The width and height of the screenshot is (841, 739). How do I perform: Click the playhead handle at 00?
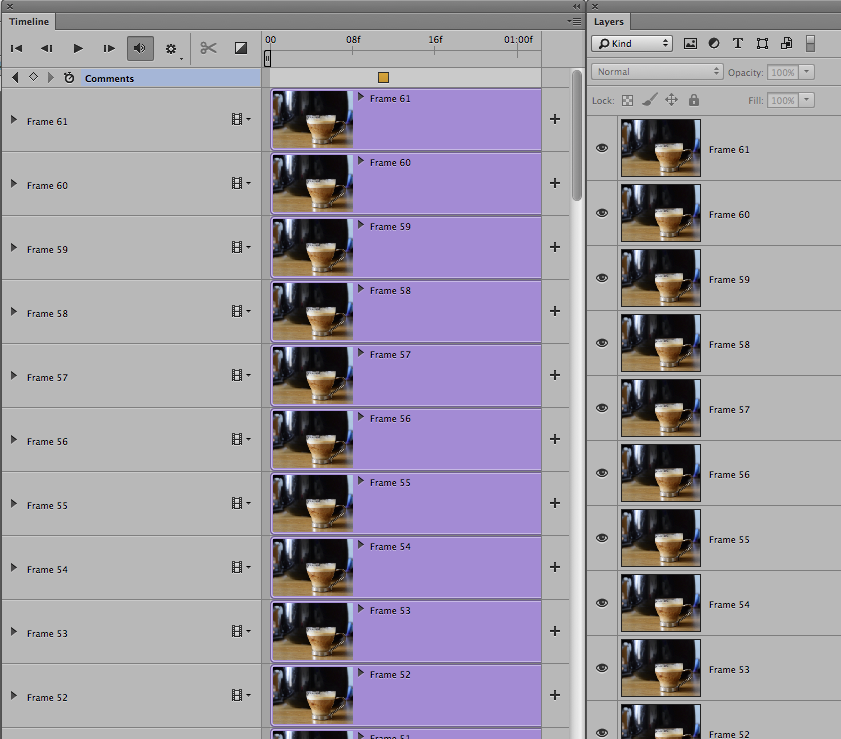(x=267, y=58)
